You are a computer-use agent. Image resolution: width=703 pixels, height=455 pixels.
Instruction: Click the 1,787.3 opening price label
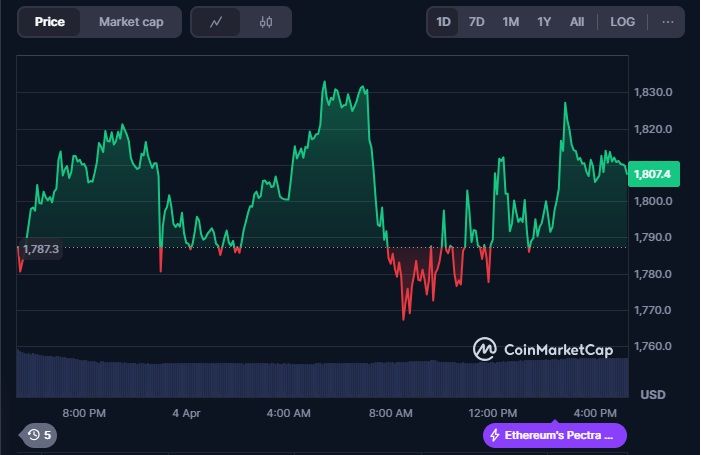click(40, 249)
